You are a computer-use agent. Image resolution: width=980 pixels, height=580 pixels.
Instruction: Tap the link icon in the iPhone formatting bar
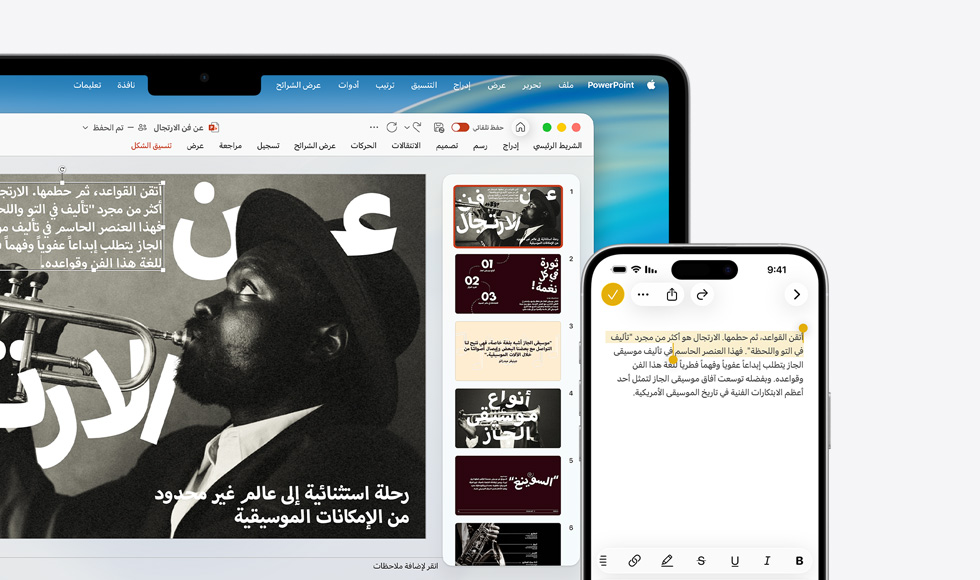[634, 561]
